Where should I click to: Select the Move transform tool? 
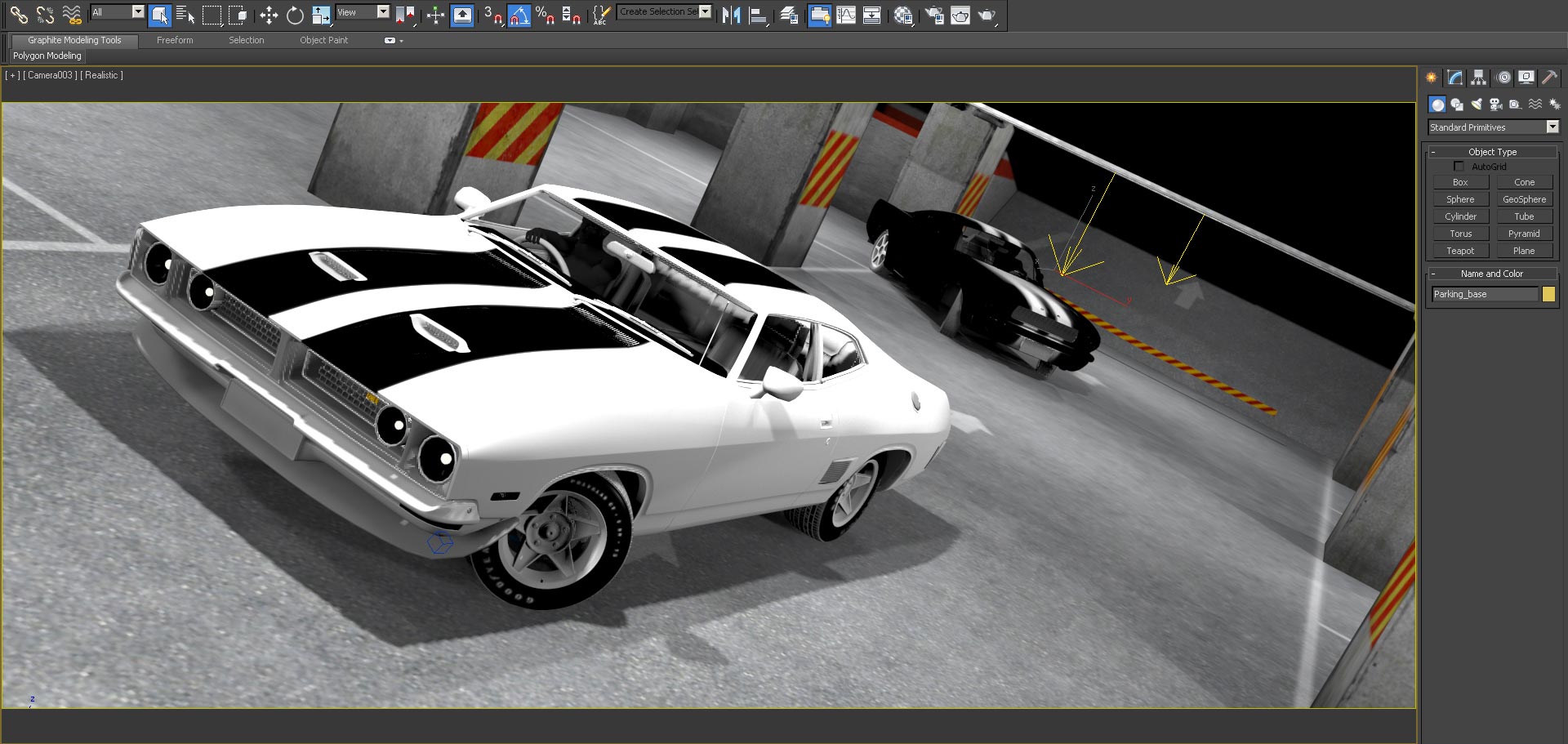269,15
